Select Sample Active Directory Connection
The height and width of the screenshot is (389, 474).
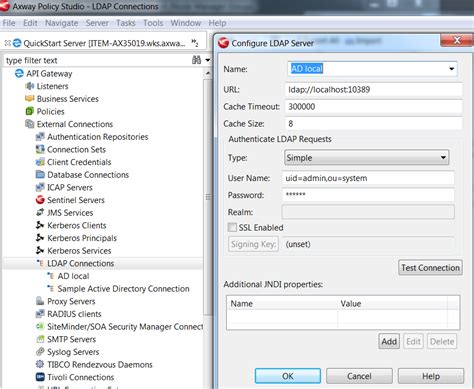123,289
